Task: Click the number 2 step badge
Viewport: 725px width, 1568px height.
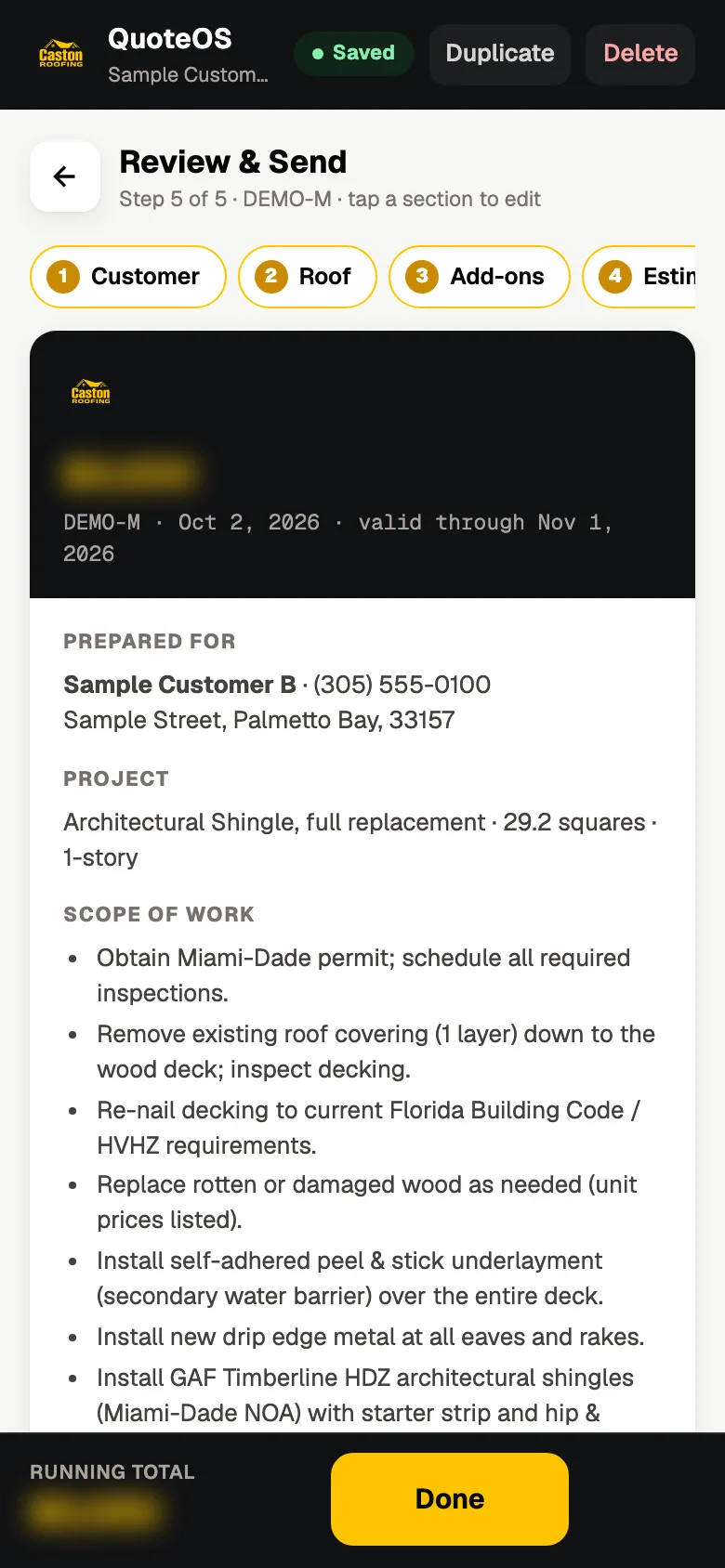Action: pos(271,276)
